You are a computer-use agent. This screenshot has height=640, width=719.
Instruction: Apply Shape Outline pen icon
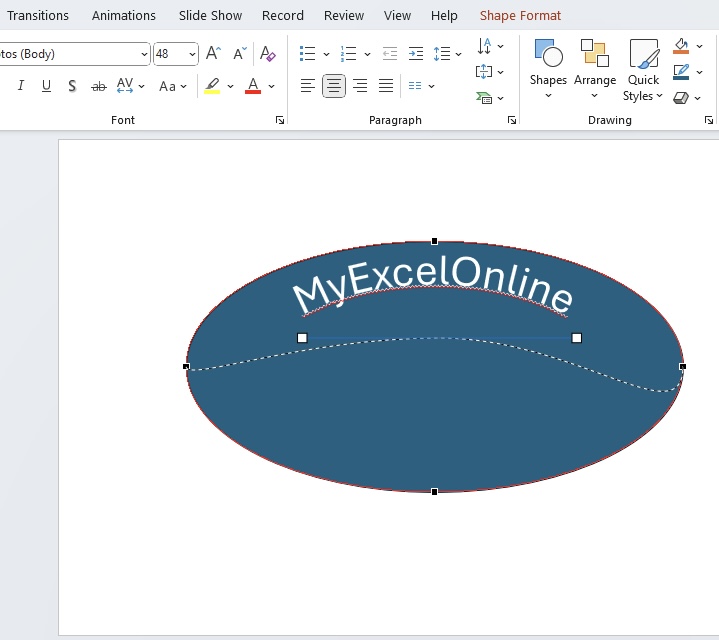tap(681, 72)
